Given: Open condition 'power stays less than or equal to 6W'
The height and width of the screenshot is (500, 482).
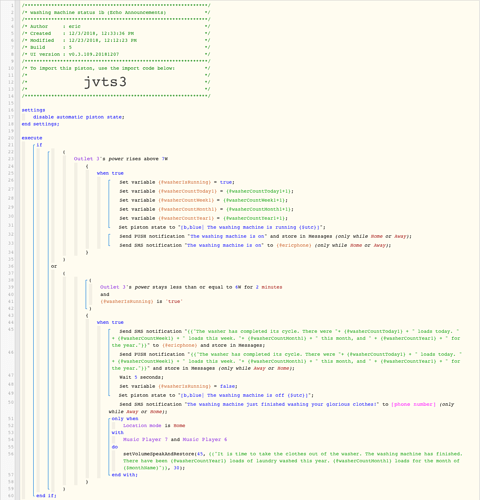Looking at the screenshot, I should [x=191, y=287].
